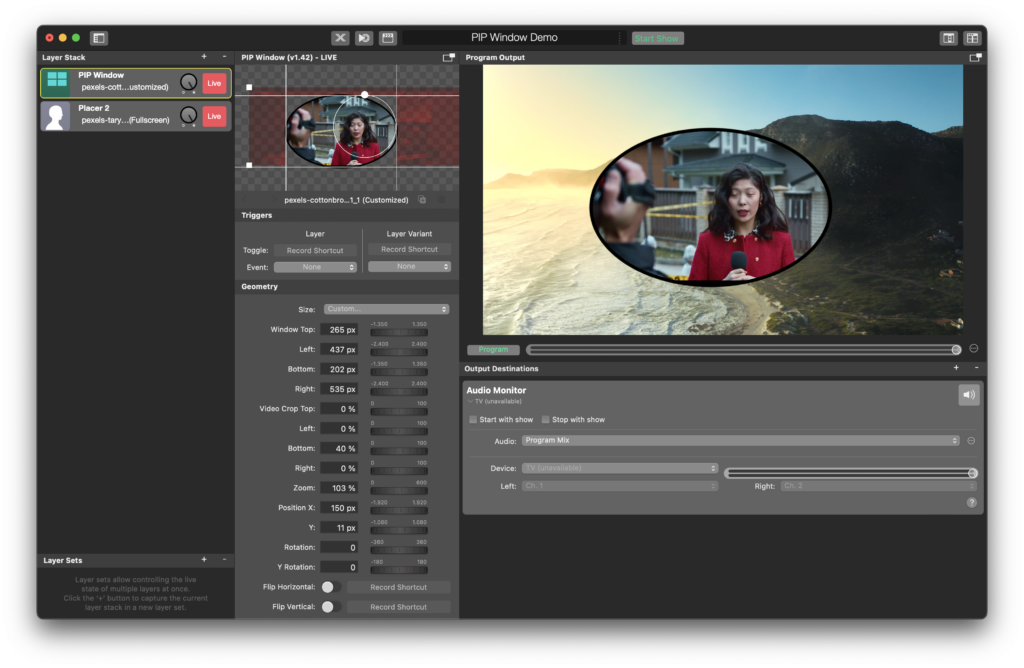
Task: Click the X icon in the top toolbar
Action: pyautogui.click(x=340, y=36)
